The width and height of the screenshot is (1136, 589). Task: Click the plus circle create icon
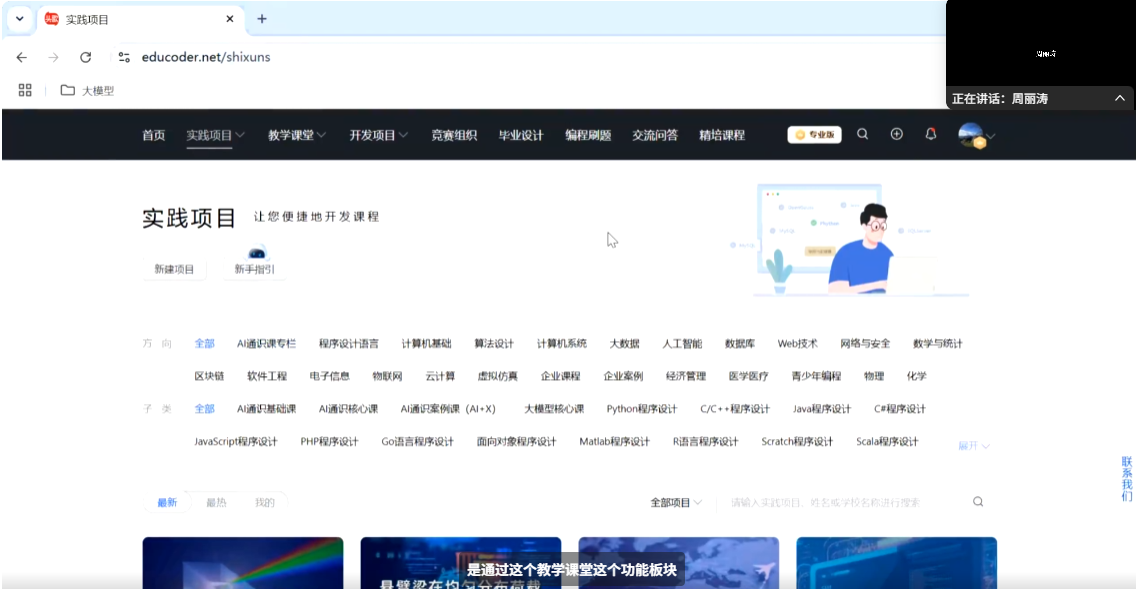point(896,134)
